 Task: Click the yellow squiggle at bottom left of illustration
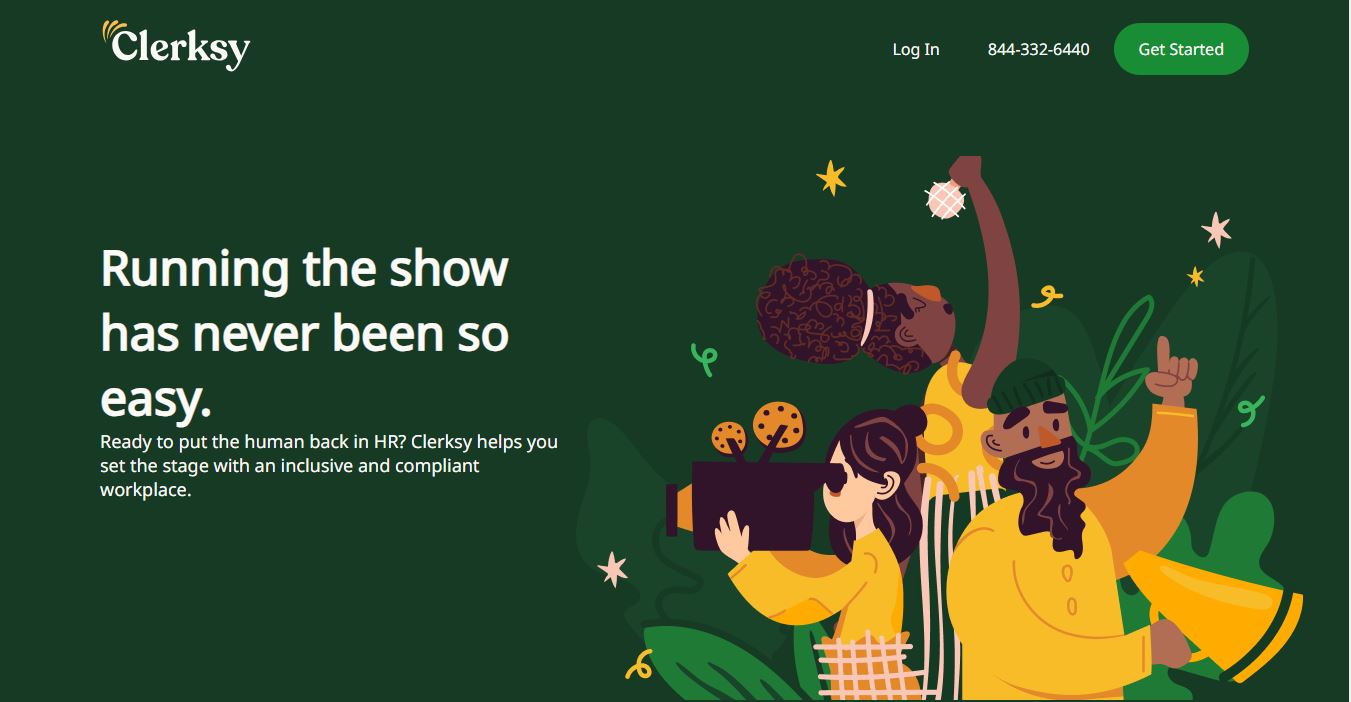pos(638,664)
